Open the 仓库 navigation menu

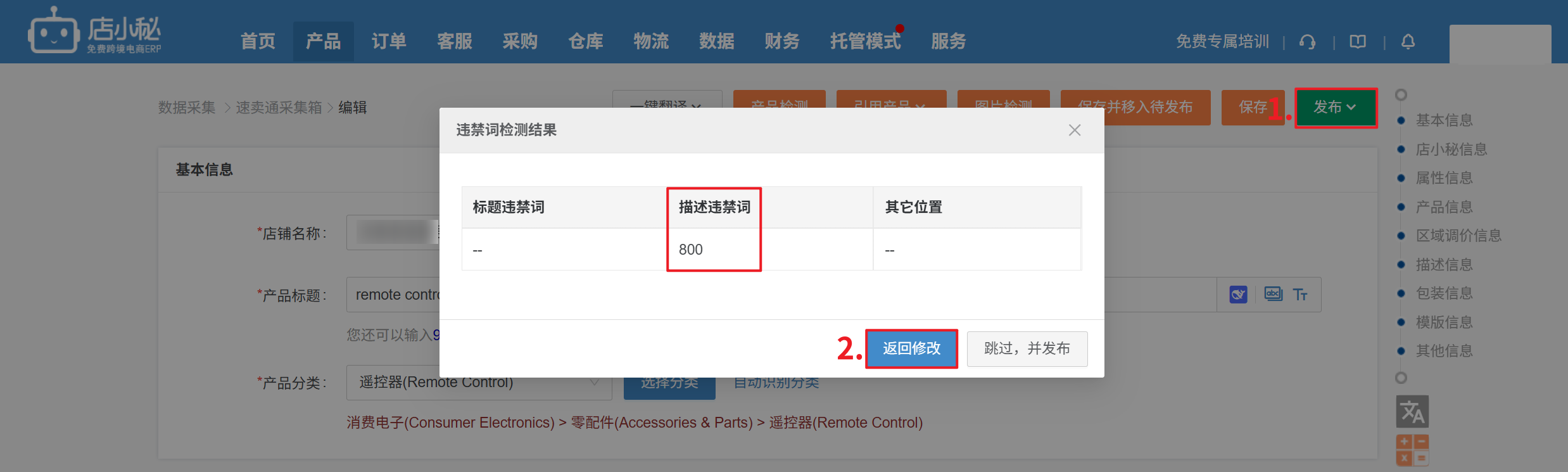coord(586,41)
